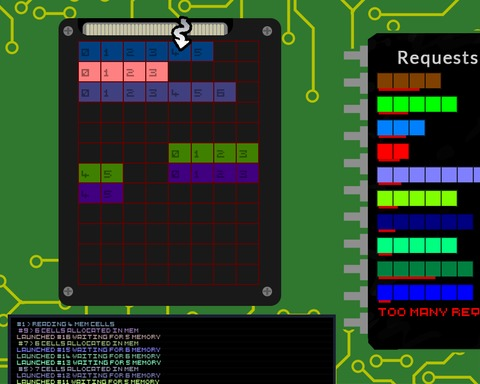480x384 pixels.
Task: Click slate purple memory cell 4 in third row
Action: tap(180, 92)
